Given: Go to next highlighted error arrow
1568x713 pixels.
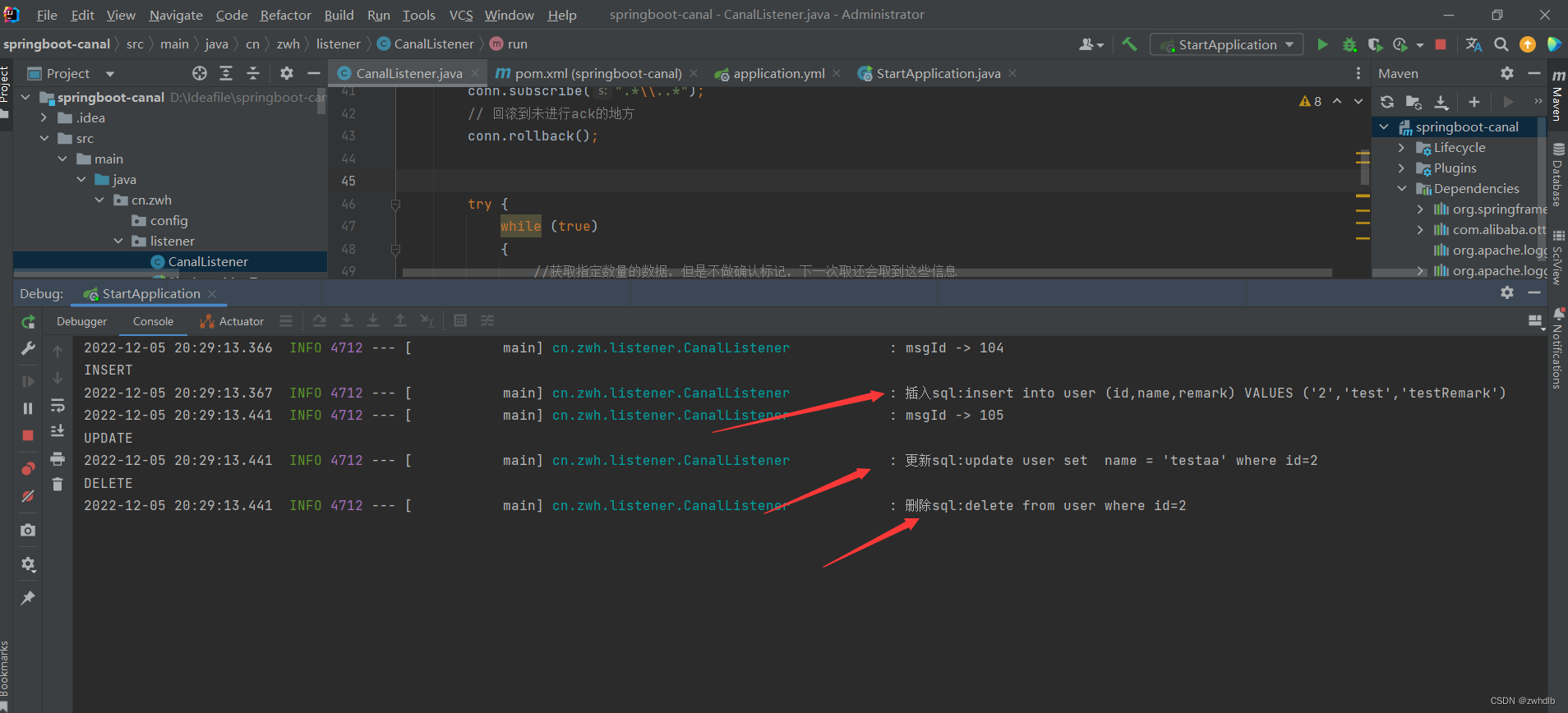Looking at the screenshot, I should pyautogui.click(x=1358, y=101).
